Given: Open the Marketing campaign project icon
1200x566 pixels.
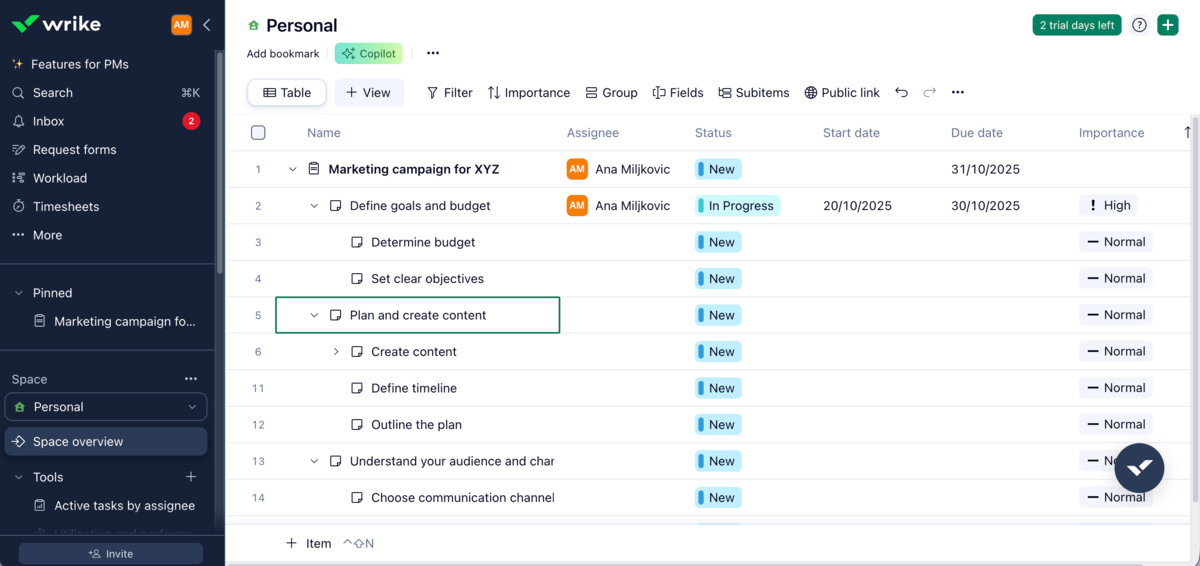Looking at the screenshot, I should click(x=314, y=169).
